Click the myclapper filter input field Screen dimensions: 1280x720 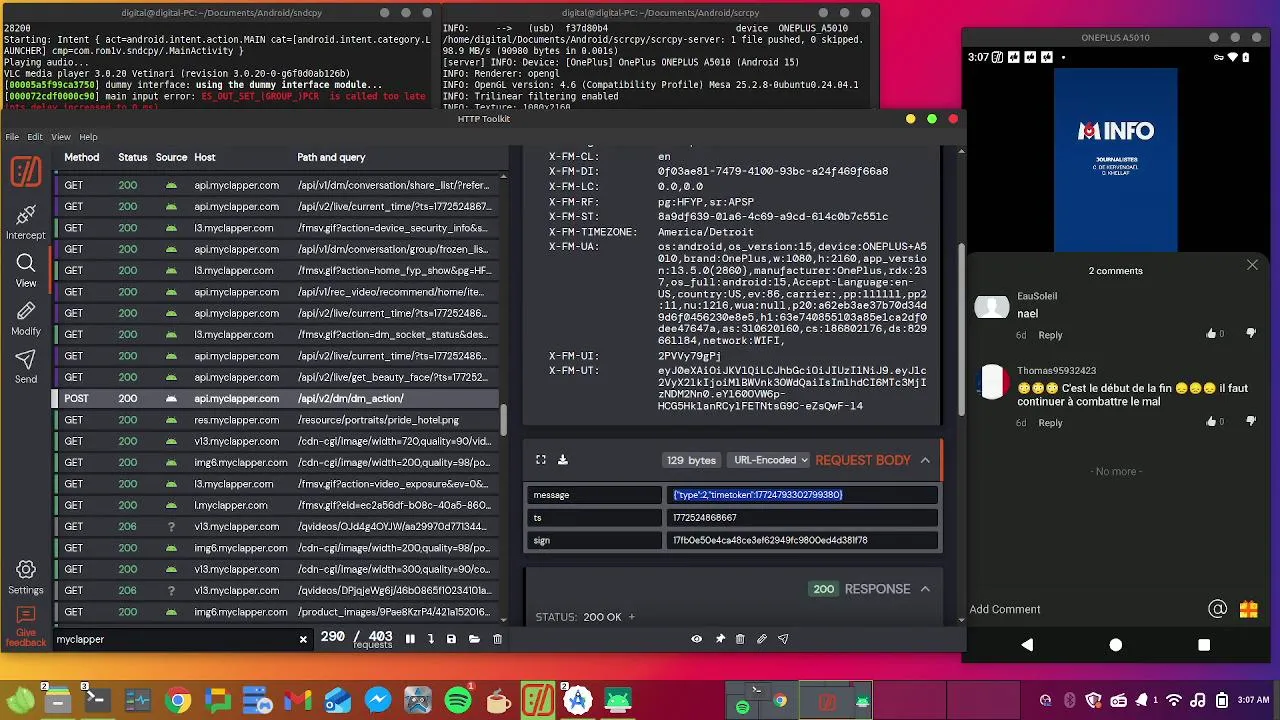[173, 639]
